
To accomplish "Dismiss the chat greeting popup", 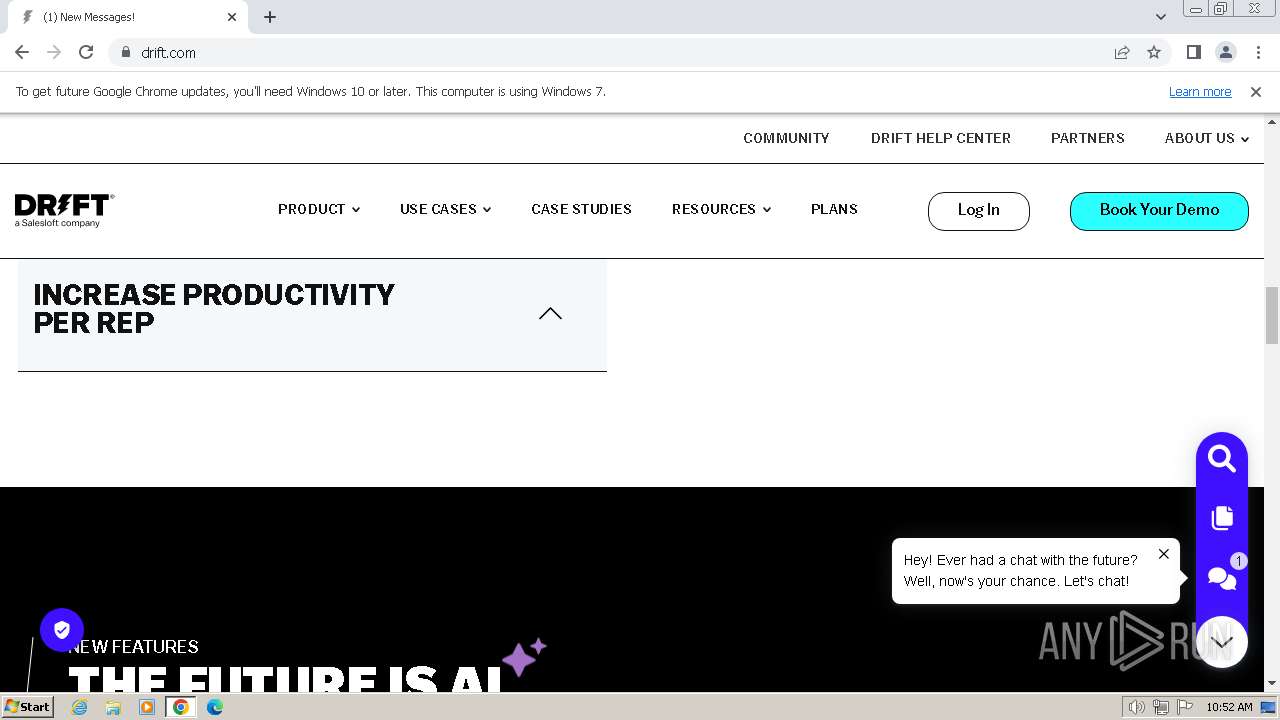I will [x=1163, y=554].
